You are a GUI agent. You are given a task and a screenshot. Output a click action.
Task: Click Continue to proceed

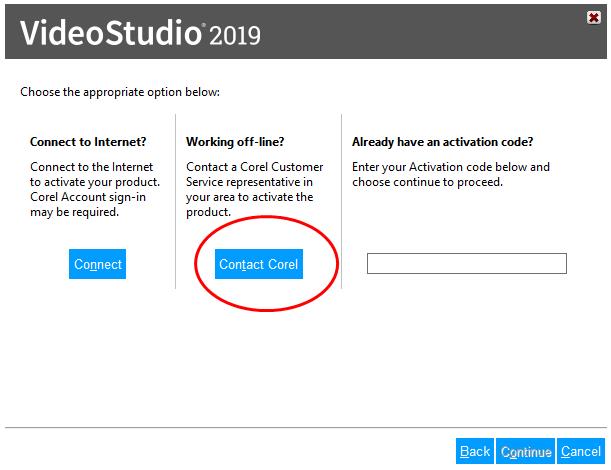pos(525,451)
